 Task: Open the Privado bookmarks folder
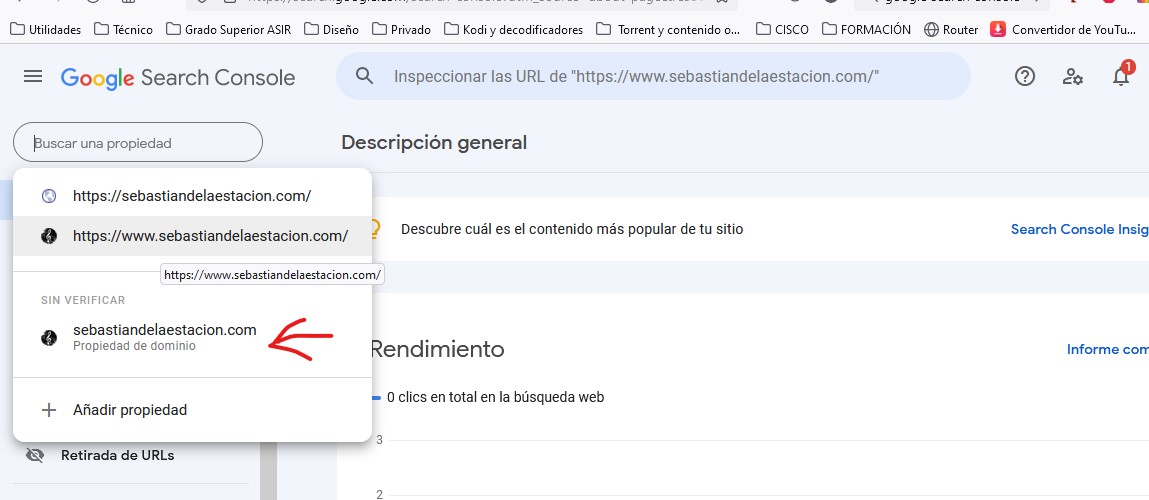pyautogui.click(x=401, y=29)
